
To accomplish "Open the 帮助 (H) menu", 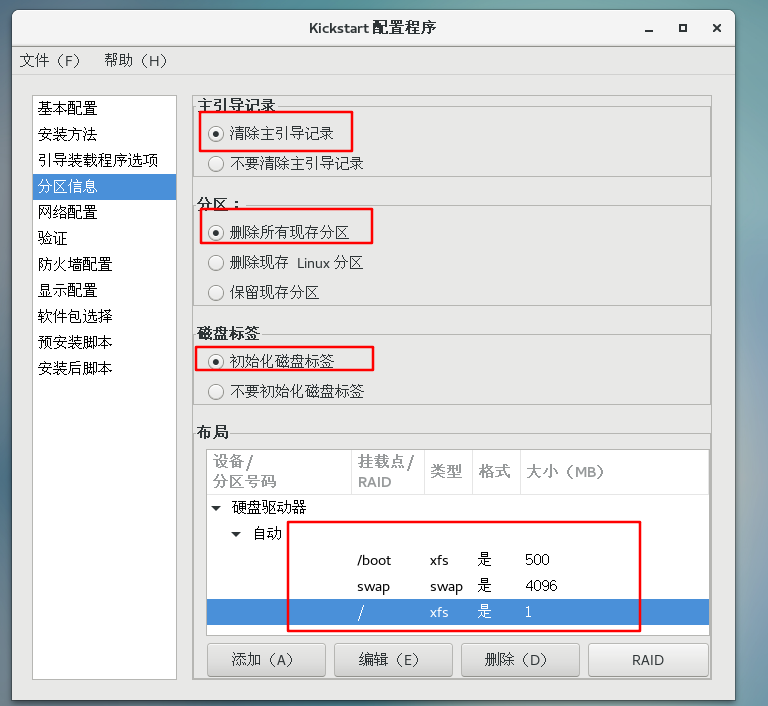I will click(x=135, y=61).
